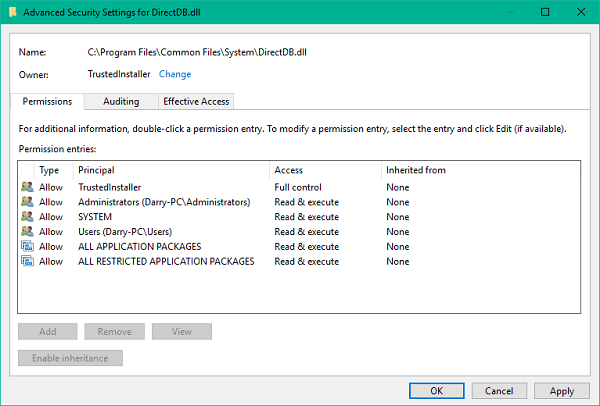Click the file path C:\Program Files\Common Files\System\DirectDB.dll
600x406 pixels.
pos(197,52)
